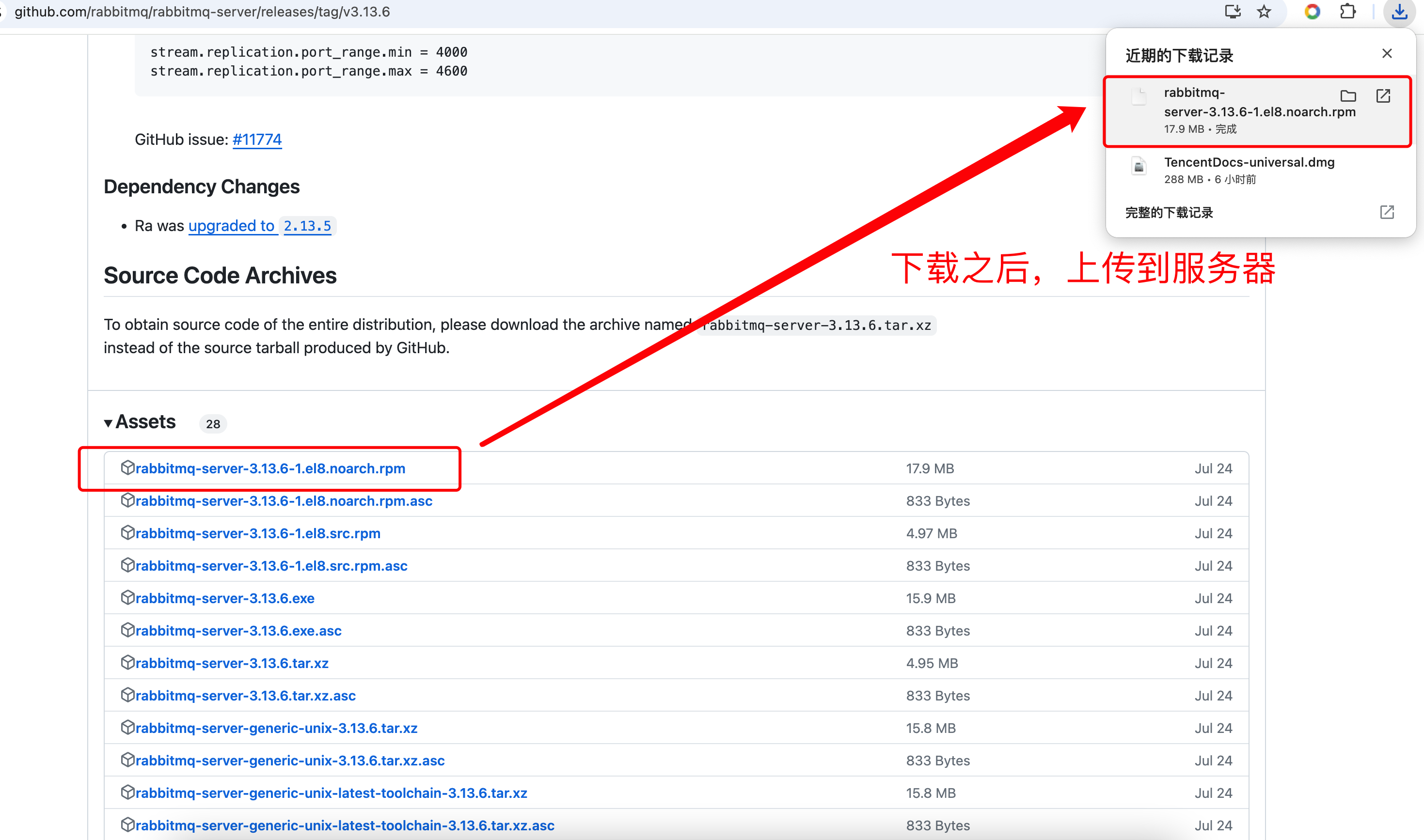Click the Assets count badge 28
This screenshot has height=840, width=1424.
click(x=213, y=423)
